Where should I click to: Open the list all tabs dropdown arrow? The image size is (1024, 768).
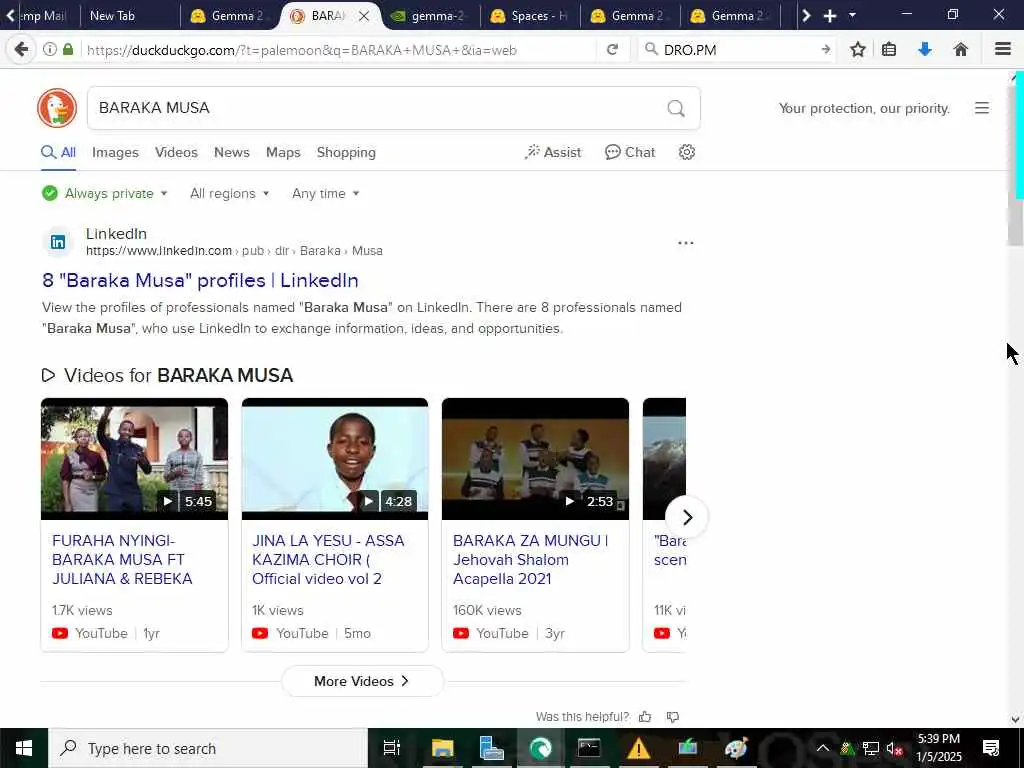(x=852, y=15)
